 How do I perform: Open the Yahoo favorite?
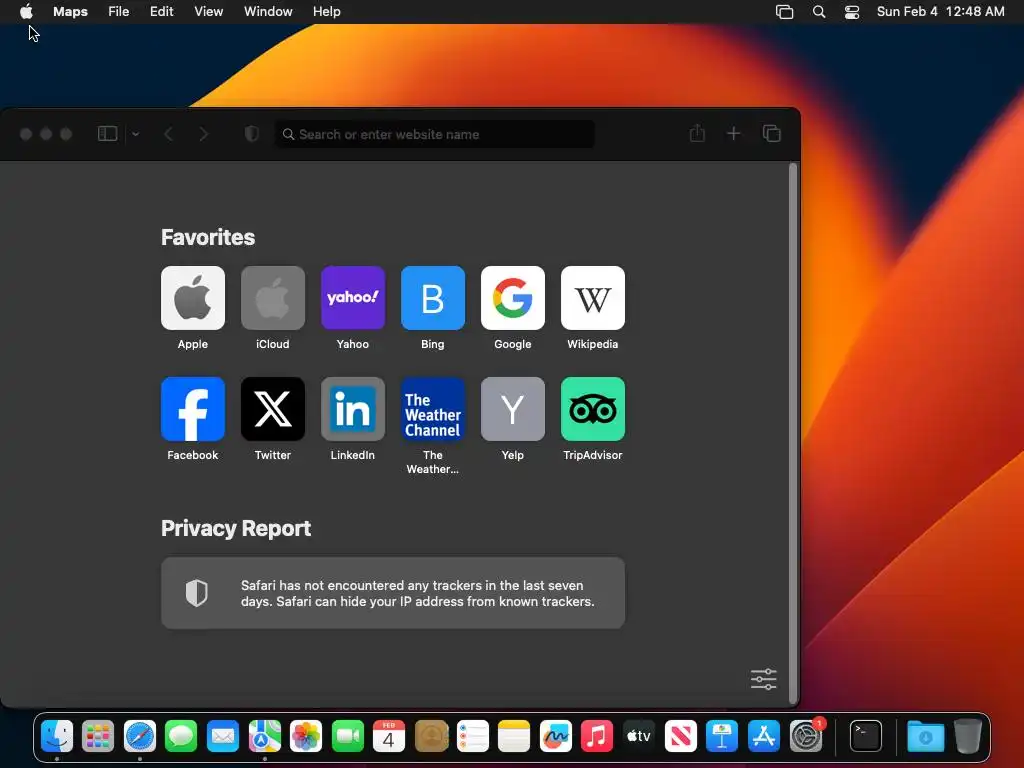[353, 298]
